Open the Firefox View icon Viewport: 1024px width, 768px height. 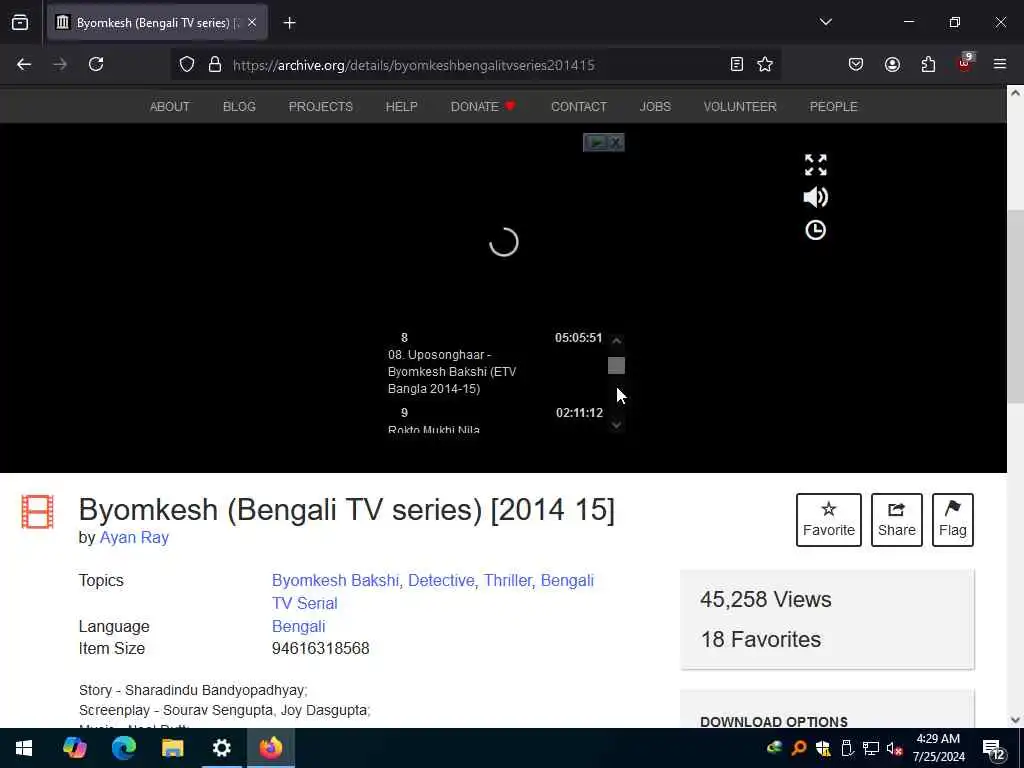tap(20, 22)
